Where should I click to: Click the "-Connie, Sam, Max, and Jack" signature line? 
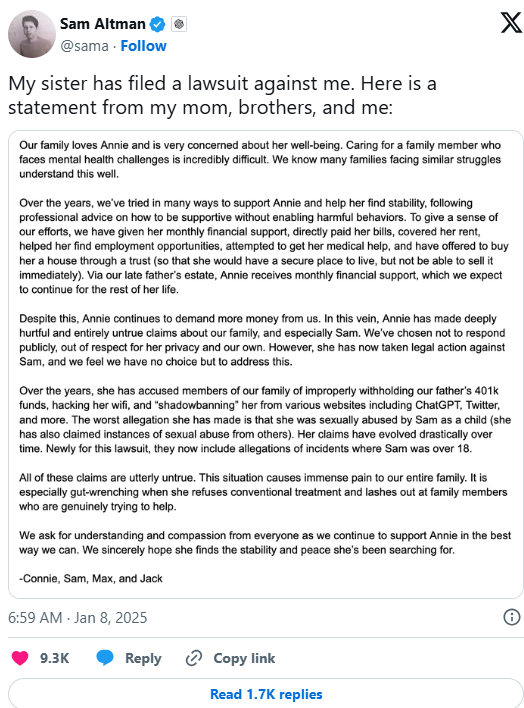coord(91,578)
